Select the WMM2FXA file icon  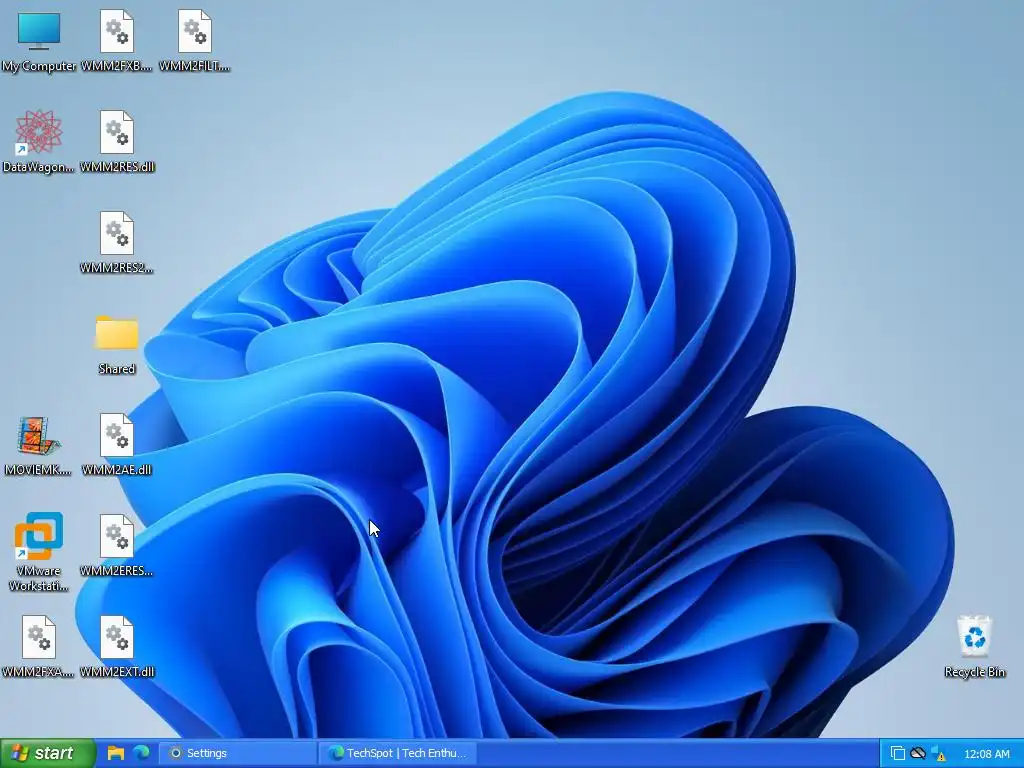click(x=39, y=647)
